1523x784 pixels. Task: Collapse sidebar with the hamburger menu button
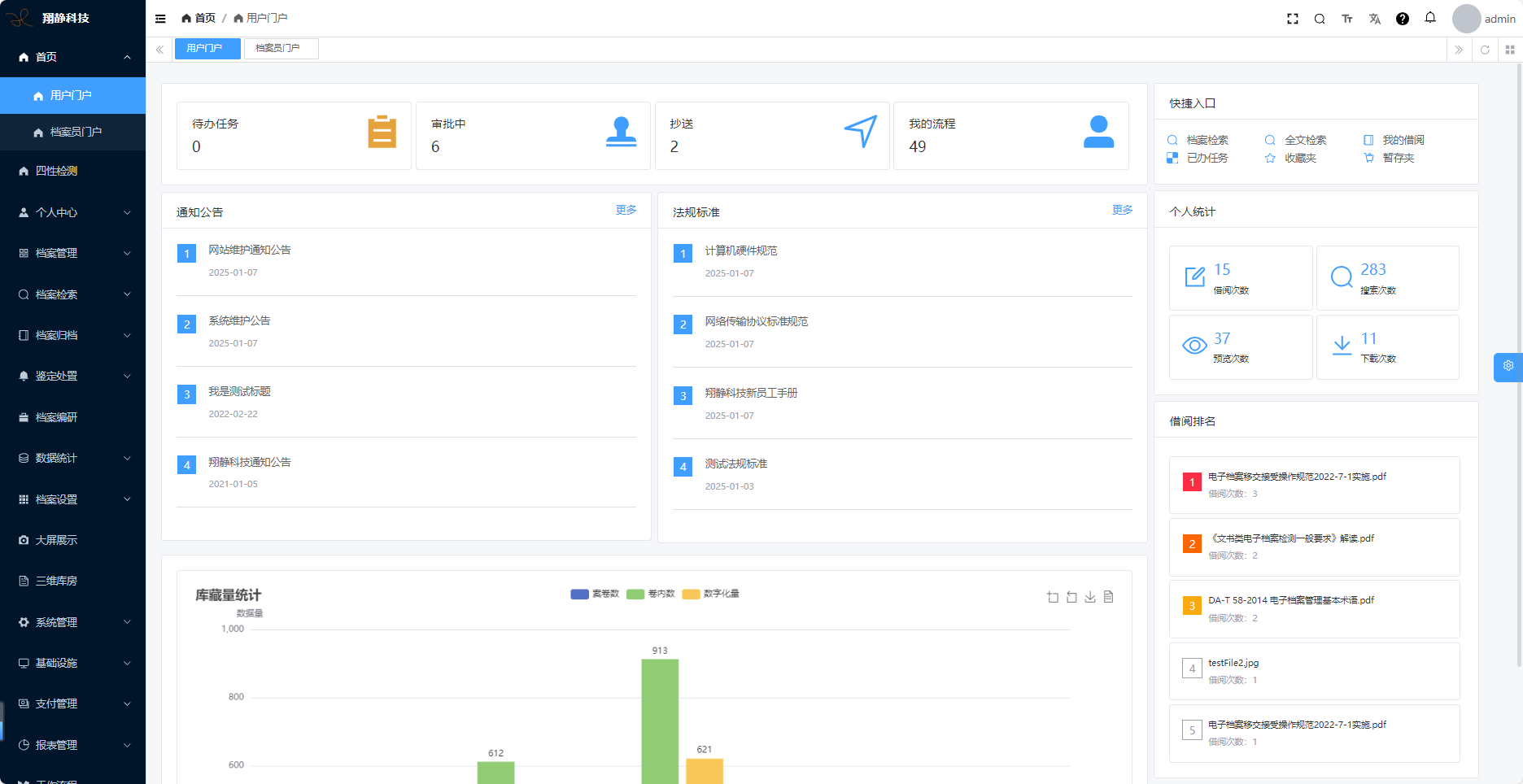coord(160,19)
